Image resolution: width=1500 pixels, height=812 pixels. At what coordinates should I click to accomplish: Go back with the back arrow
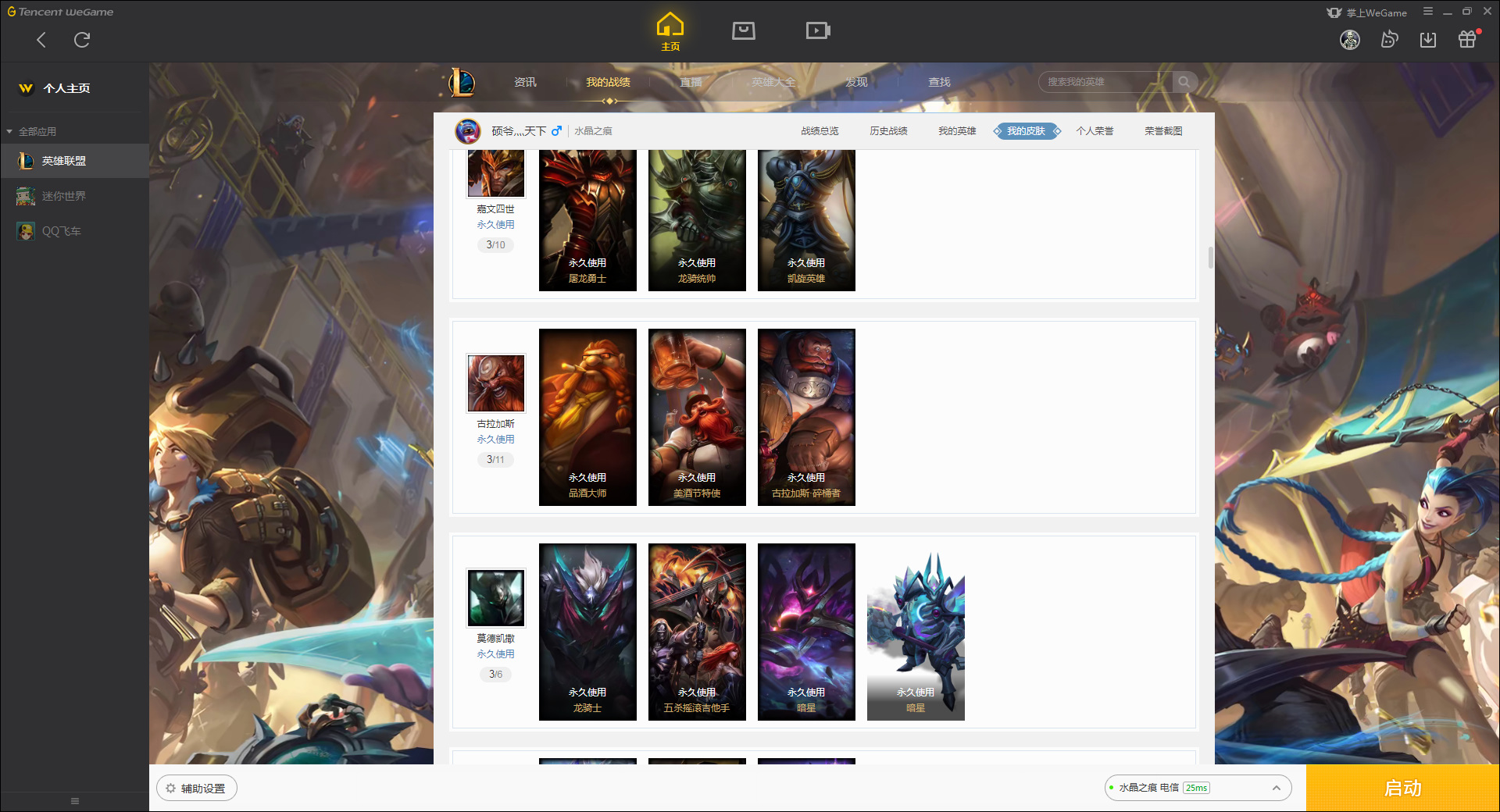(x=41, y=40)
